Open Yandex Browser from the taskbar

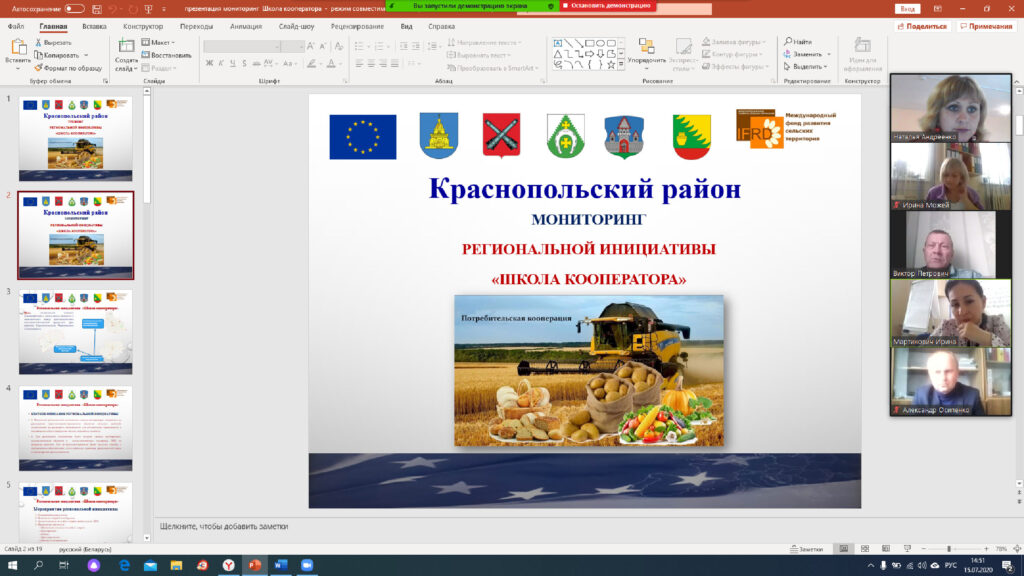[x=229, y=565]
